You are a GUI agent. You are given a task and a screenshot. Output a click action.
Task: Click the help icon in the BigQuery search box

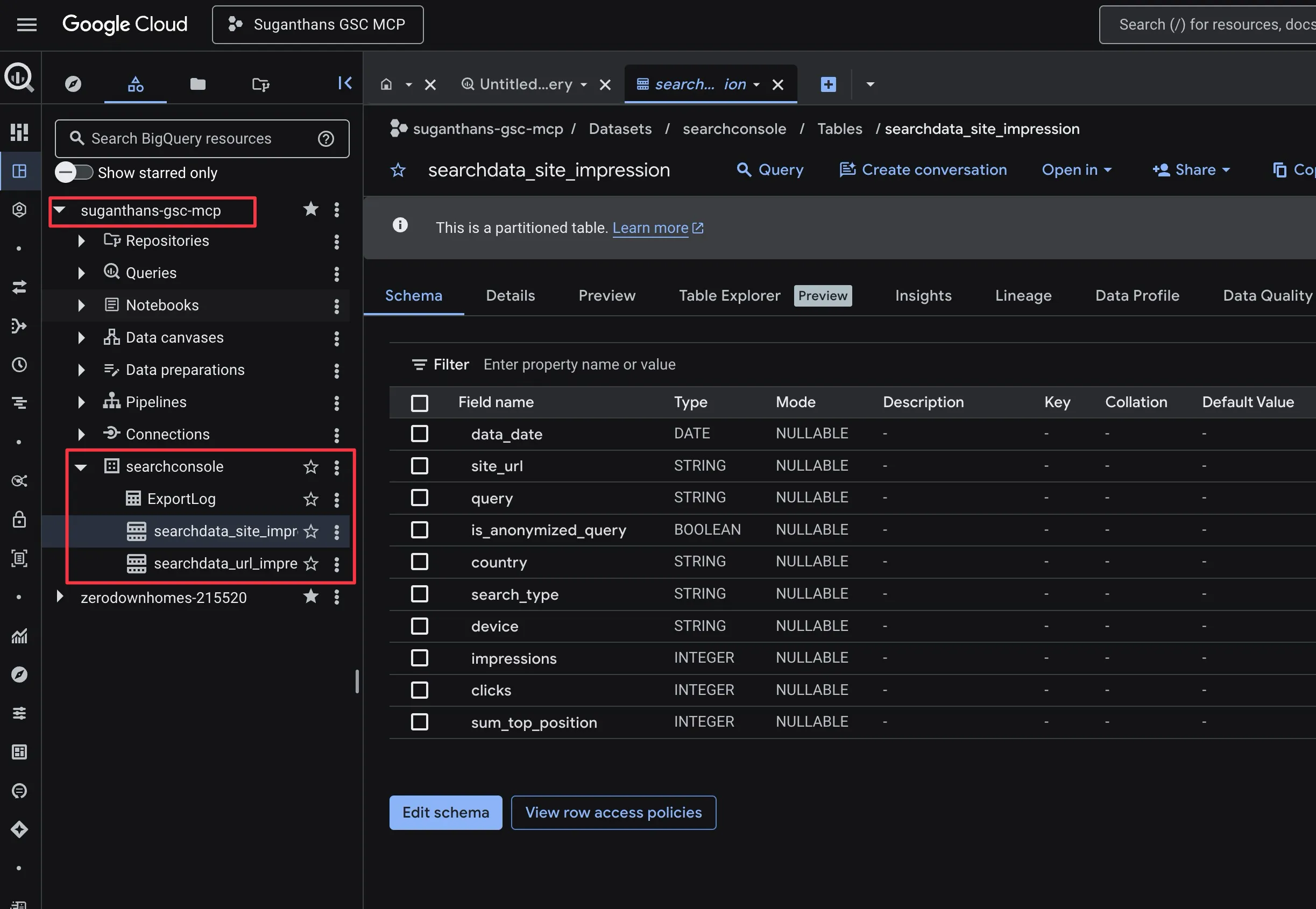pyautogui.click(x=326, y=138)
